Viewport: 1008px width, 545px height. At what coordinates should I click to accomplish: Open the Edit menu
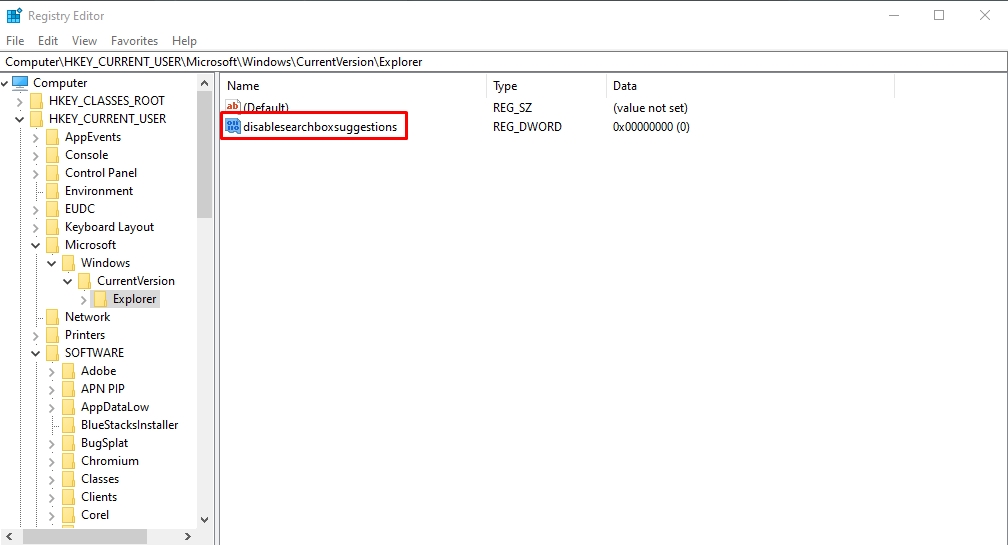click(x=48, y=40)
